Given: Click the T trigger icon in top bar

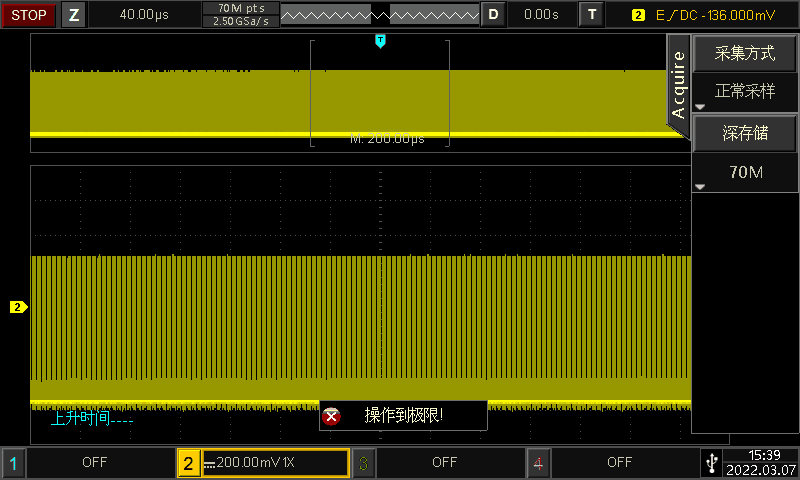Looking at the screenshot, I should coord(593,15).
